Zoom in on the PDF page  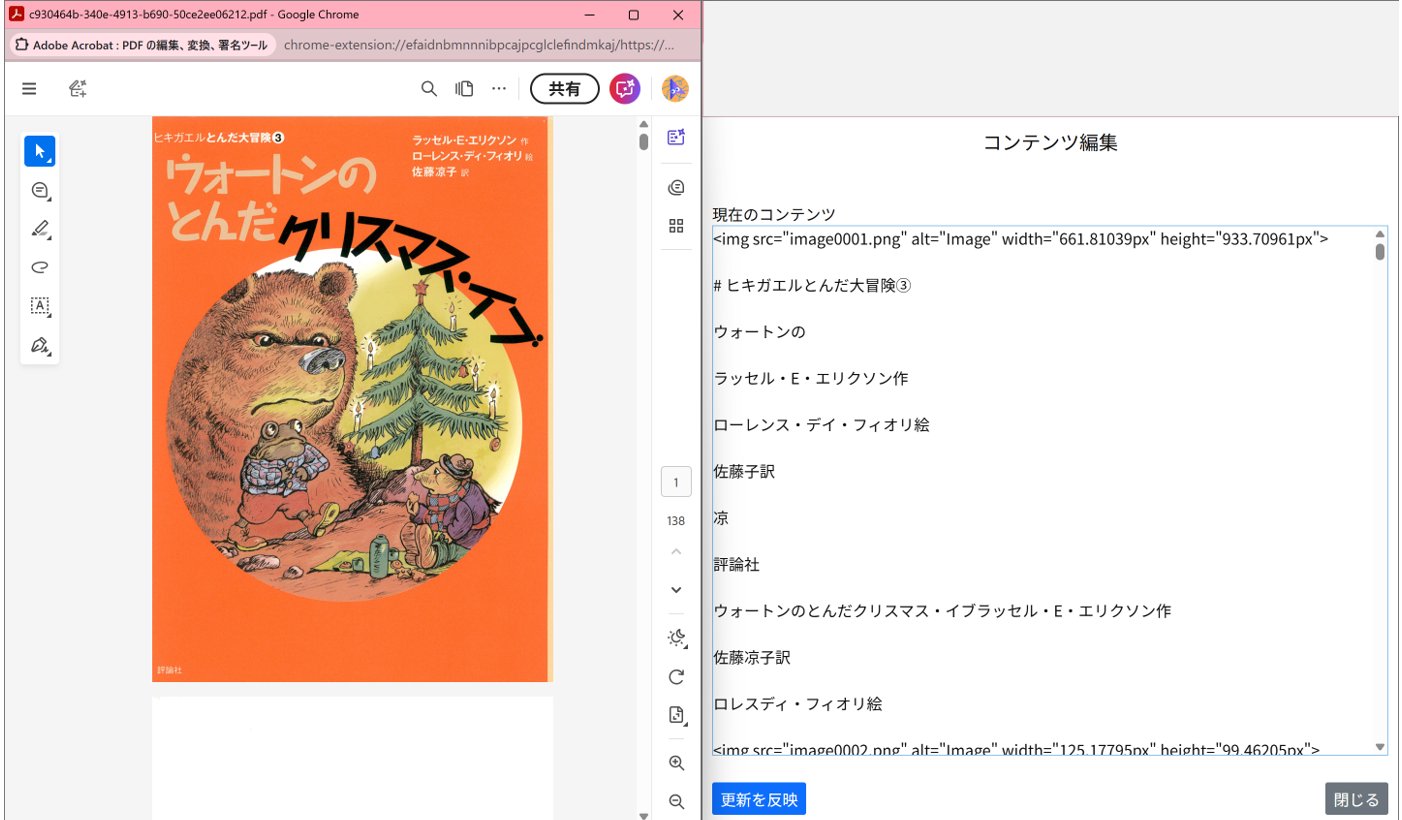click(x=676, y=763)
